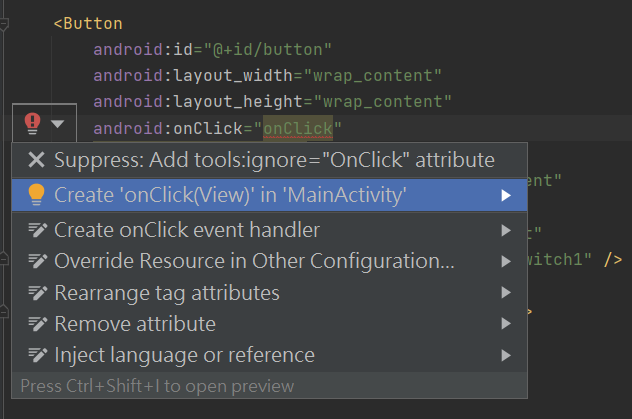The width and height of the screenshot is (632, 419).
Task: Click the pencil icon beside Create onClick event handler
Action: tap(37, 230)
